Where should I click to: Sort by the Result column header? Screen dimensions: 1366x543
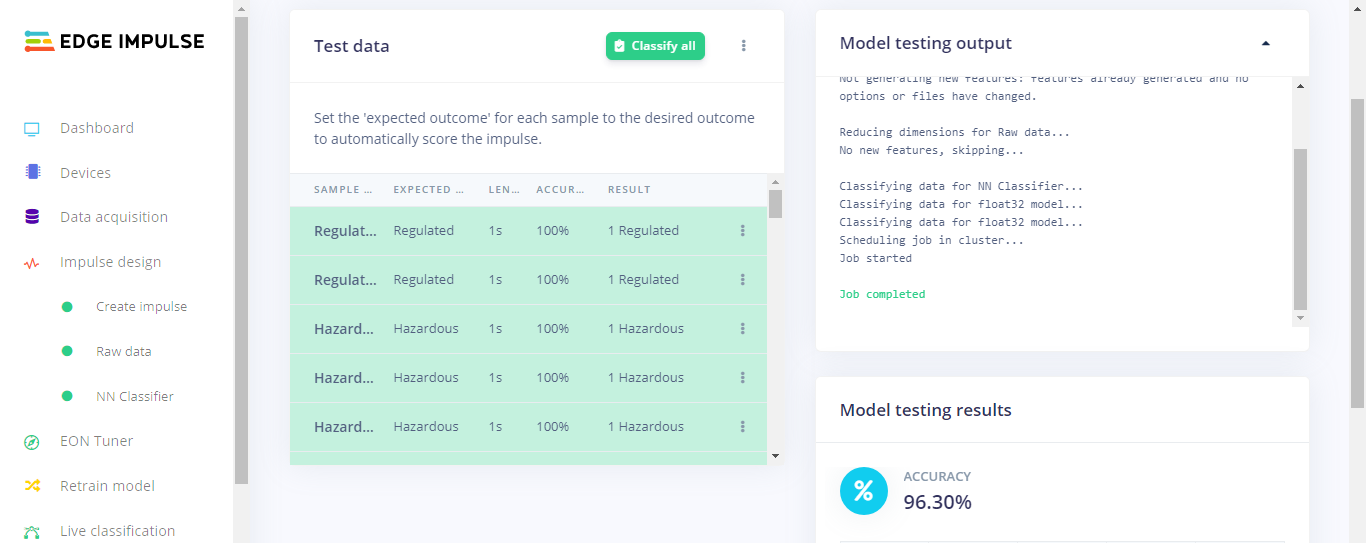point(629,190)
